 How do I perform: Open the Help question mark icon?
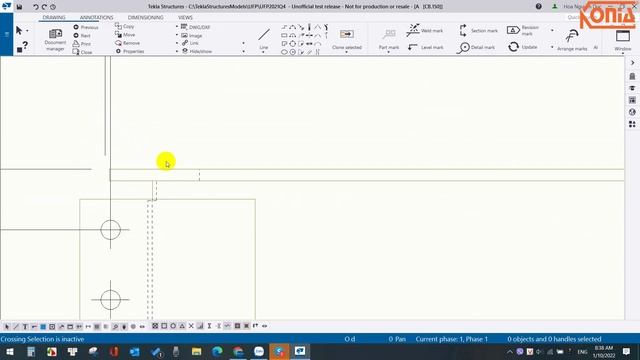tap(539, 7)
